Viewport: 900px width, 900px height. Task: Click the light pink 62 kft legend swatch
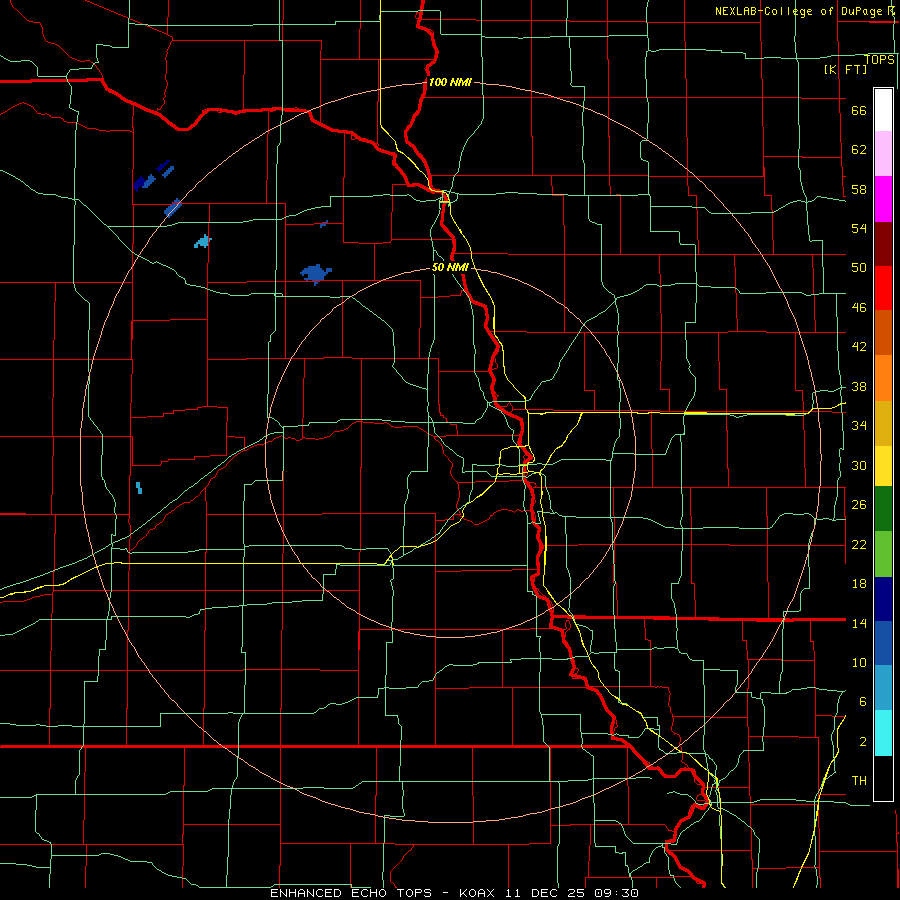click(x=883, y=154)
